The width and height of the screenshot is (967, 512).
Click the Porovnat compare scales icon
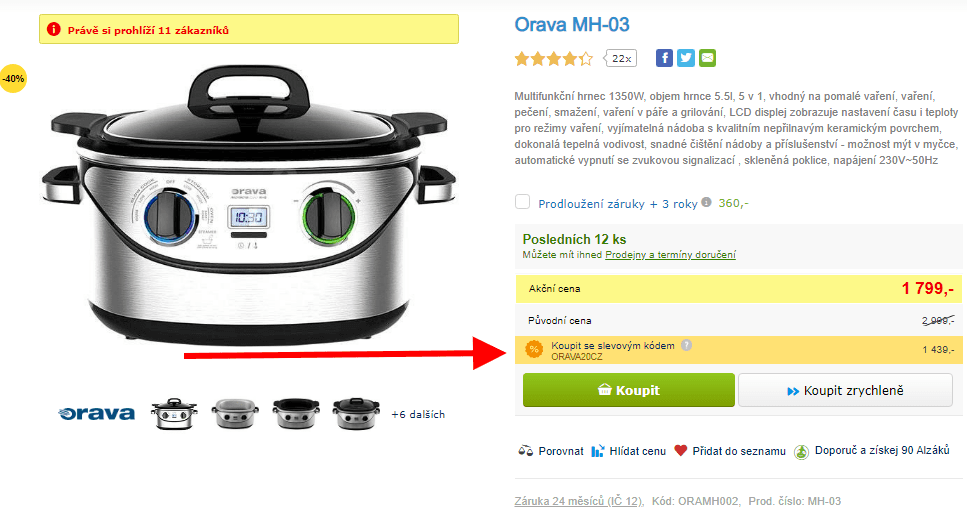tap(525, 451)
